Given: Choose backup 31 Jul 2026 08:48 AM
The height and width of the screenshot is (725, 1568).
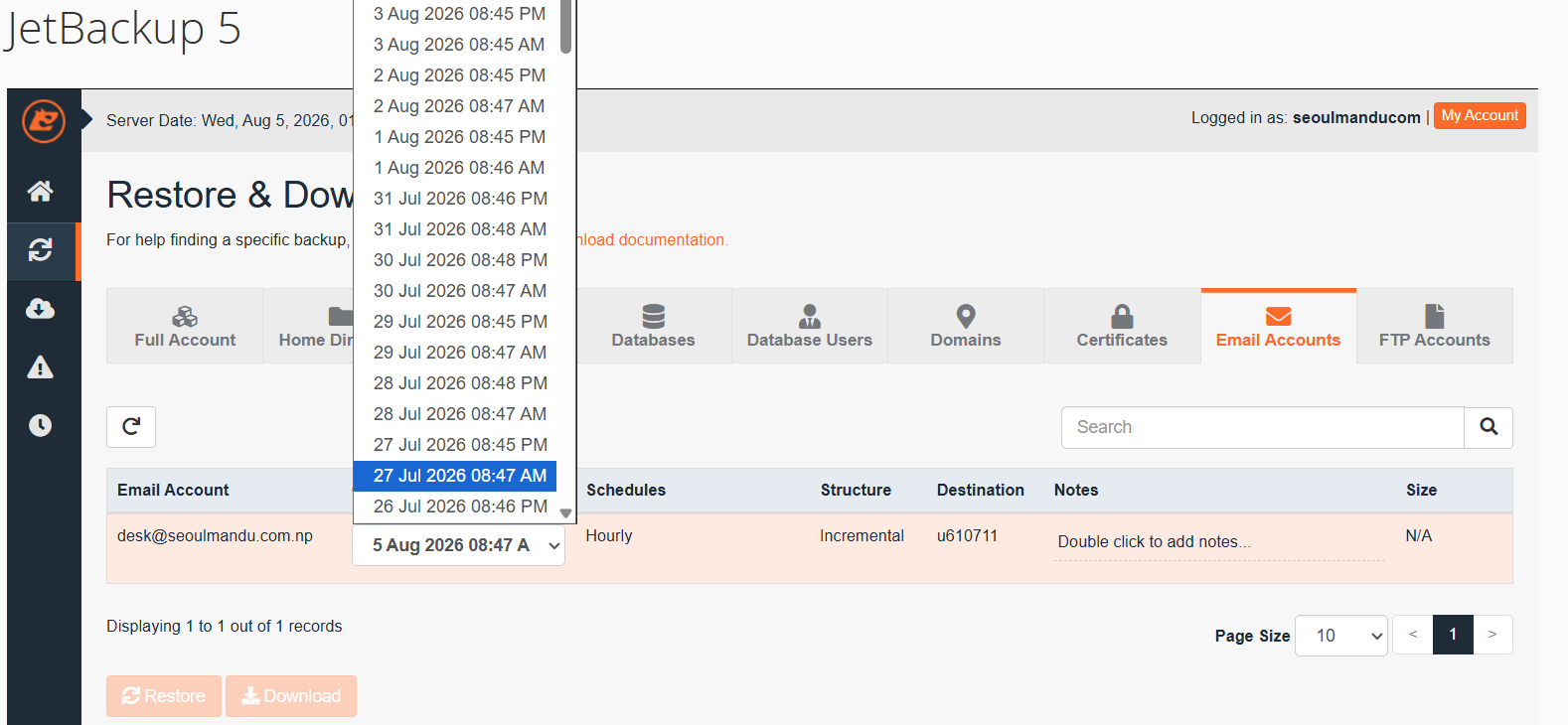Looking at the screenshot, I should click(455, 229).
